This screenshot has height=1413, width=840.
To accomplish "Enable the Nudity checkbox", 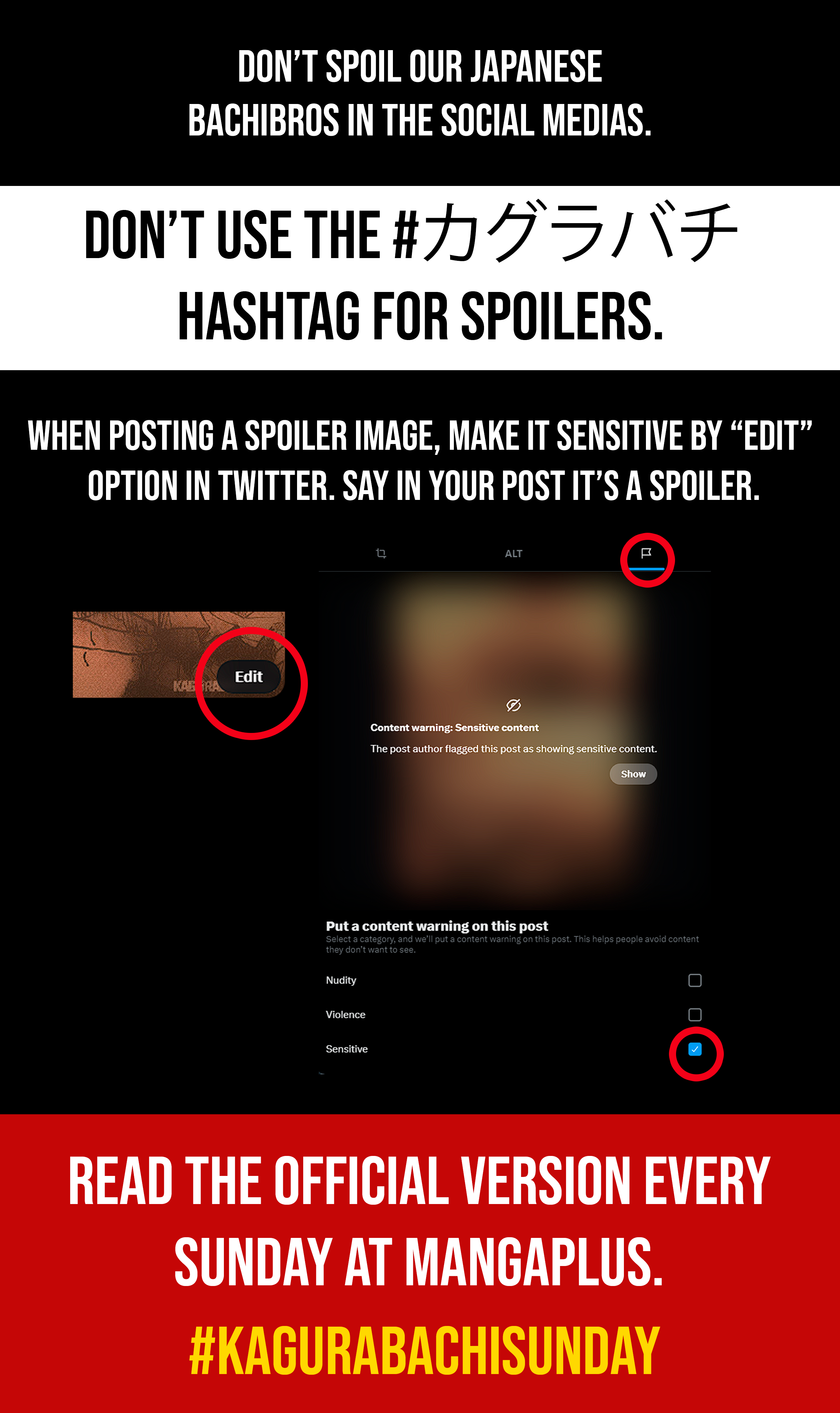I will (695, 980).
